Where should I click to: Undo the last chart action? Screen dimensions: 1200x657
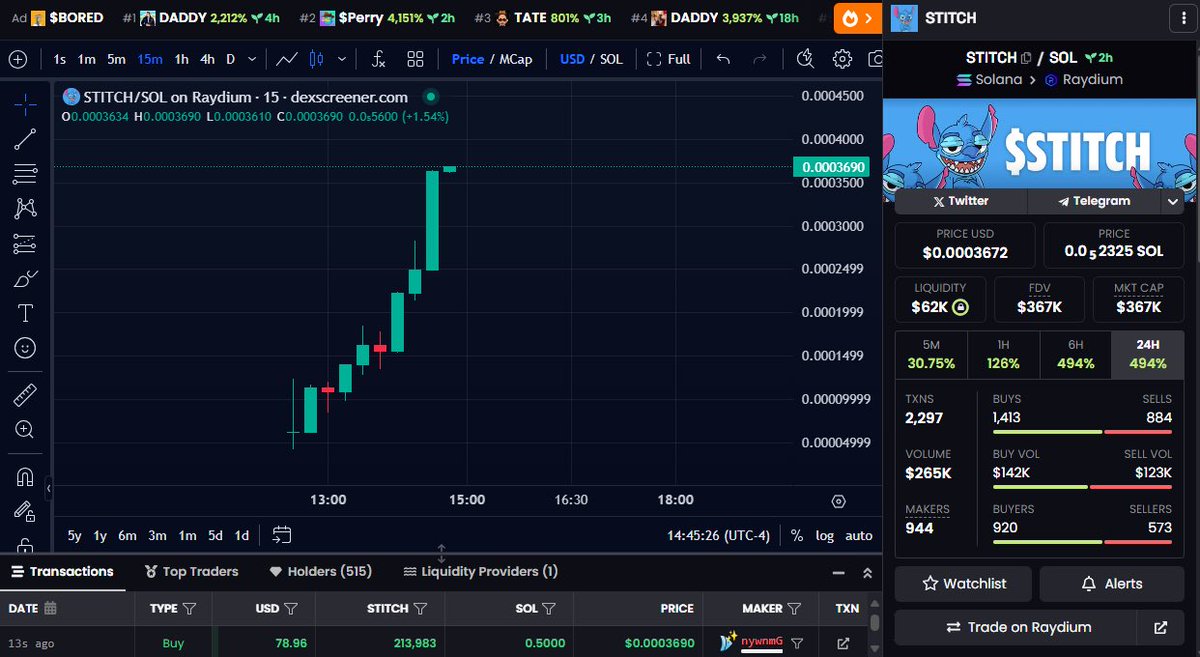tap(724, 59)
